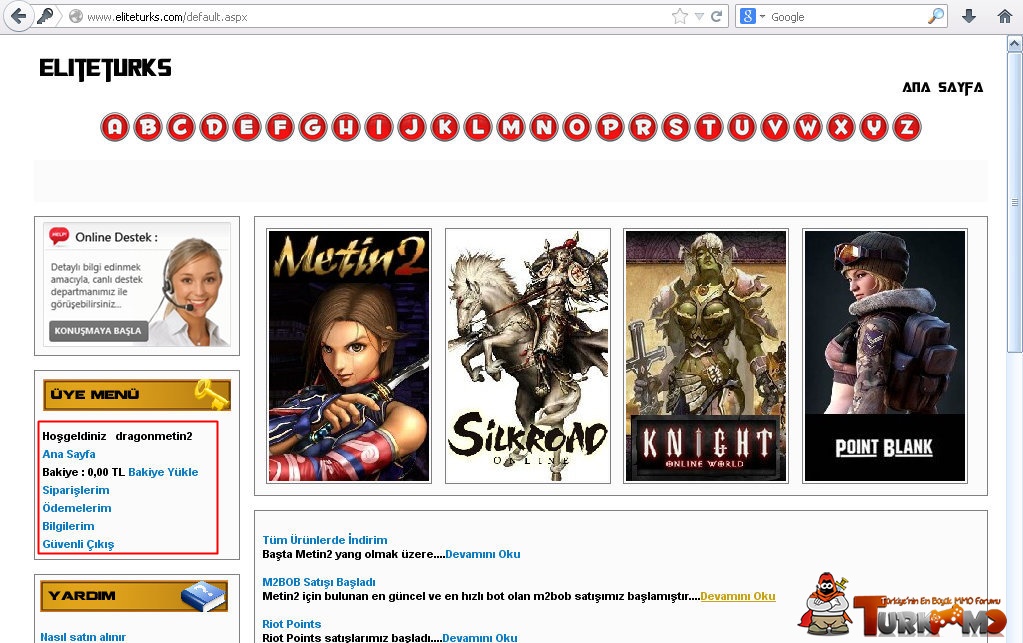This screenshot has height=643, width=1023.
Task: Open the Google search engine dropdown
Action: pos(753,16)
